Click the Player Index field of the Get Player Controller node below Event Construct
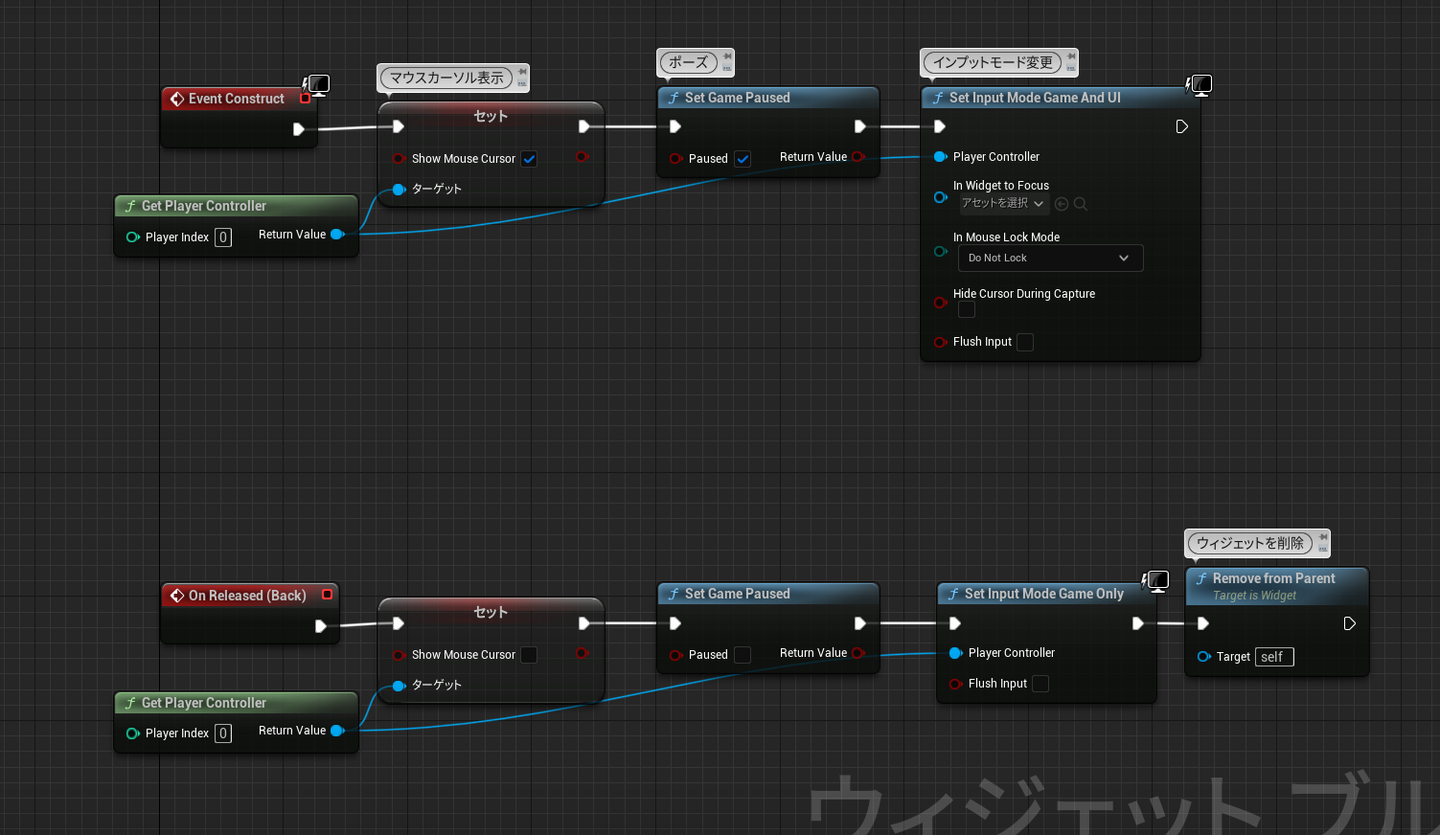Viewport: 1440px width, 835px height. [223, 237]
